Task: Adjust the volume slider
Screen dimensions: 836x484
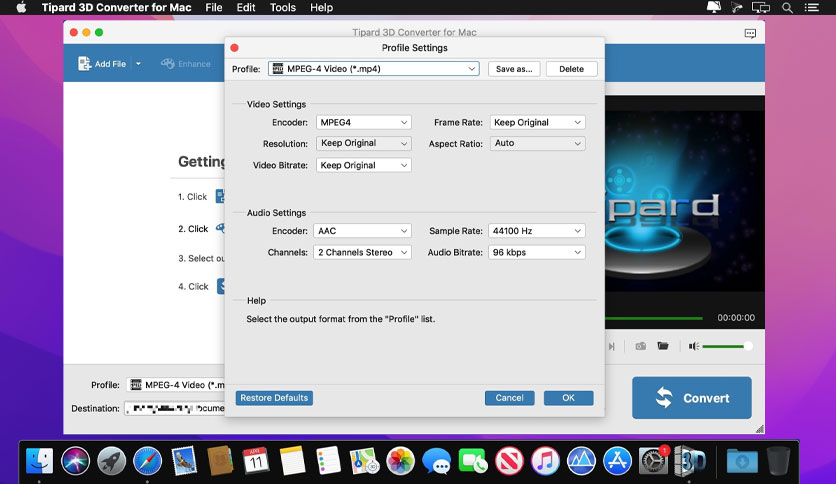Action: (x=727, y=346)
